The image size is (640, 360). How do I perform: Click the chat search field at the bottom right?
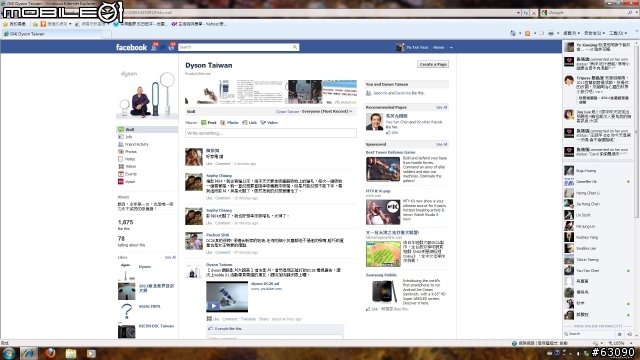point(589,334)
